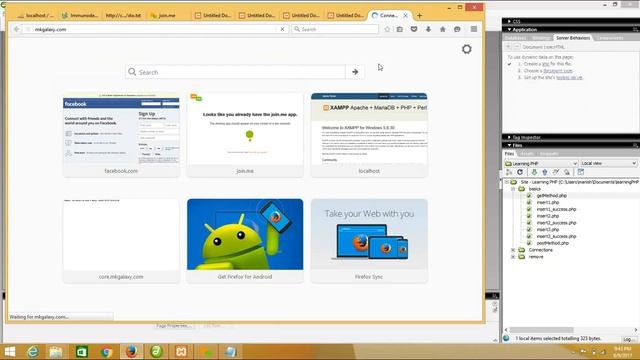The image size is (640, 360).
Task: Open Files panel options menu
Action: point(635,145)
